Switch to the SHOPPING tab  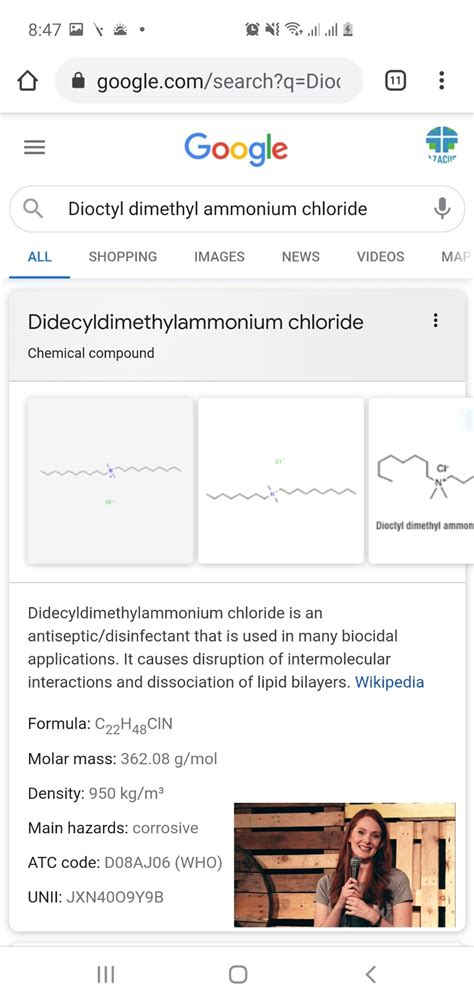pos(123,257)
